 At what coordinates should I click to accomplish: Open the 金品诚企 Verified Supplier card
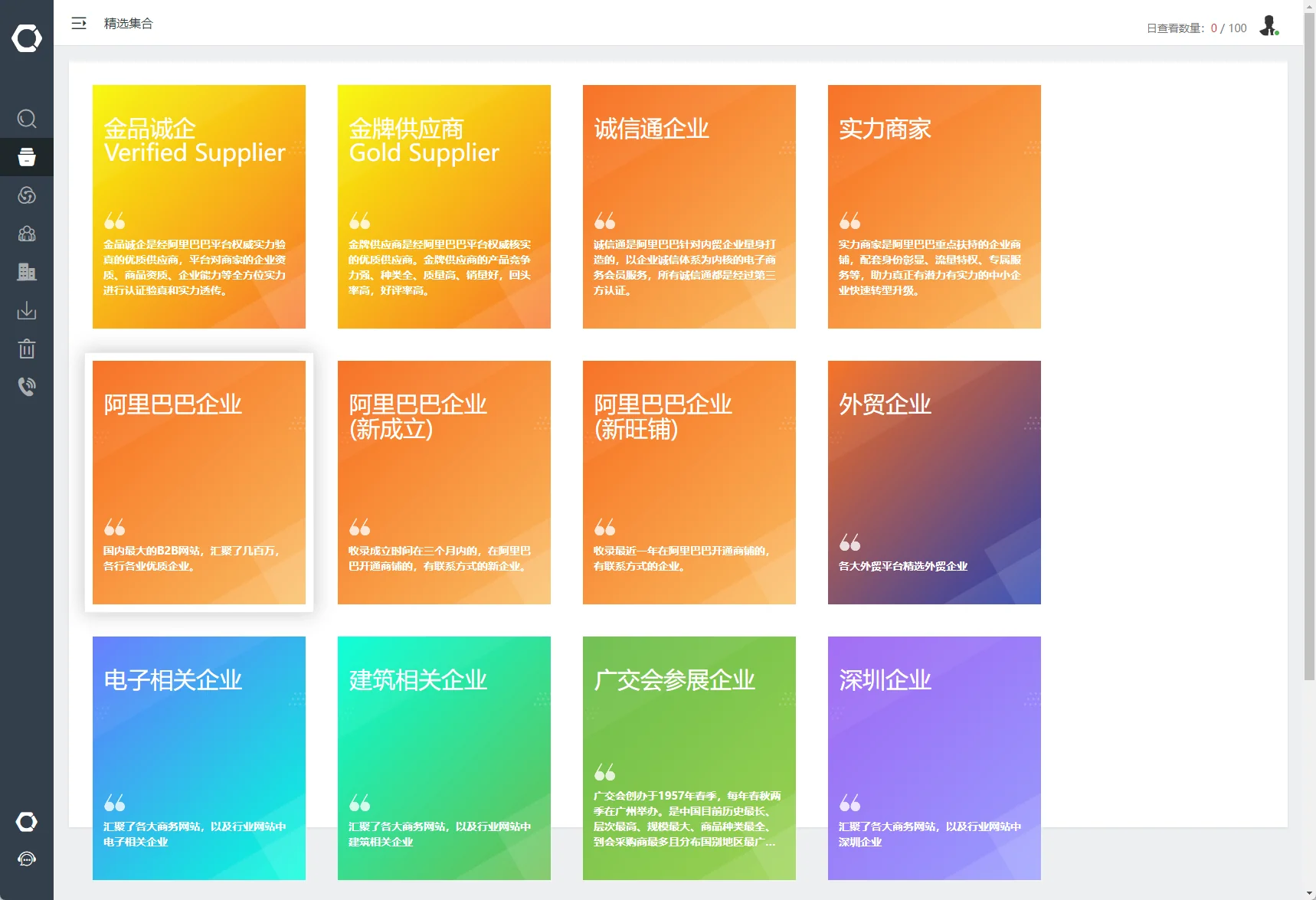coord(199,207)
